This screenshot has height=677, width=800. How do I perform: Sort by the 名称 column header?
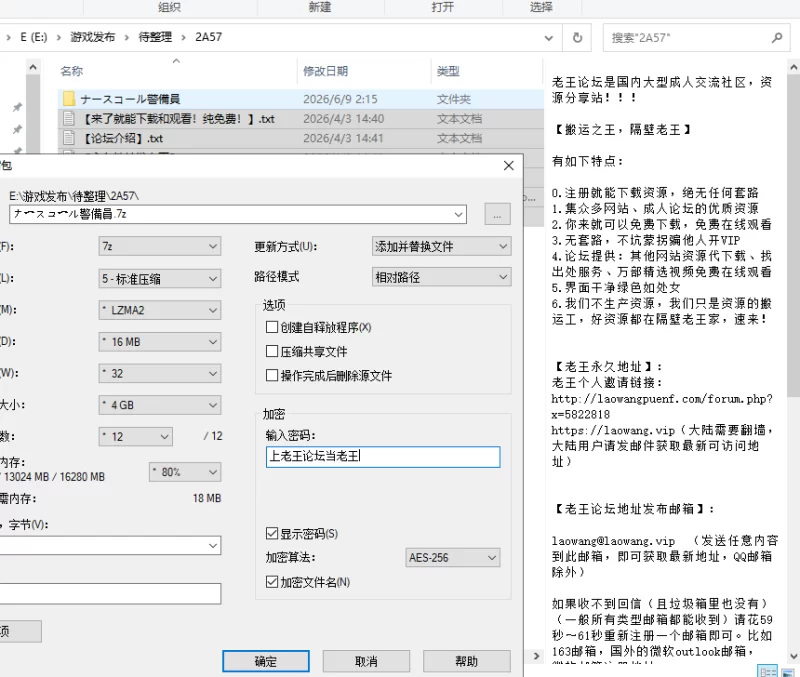pos(71,71)
